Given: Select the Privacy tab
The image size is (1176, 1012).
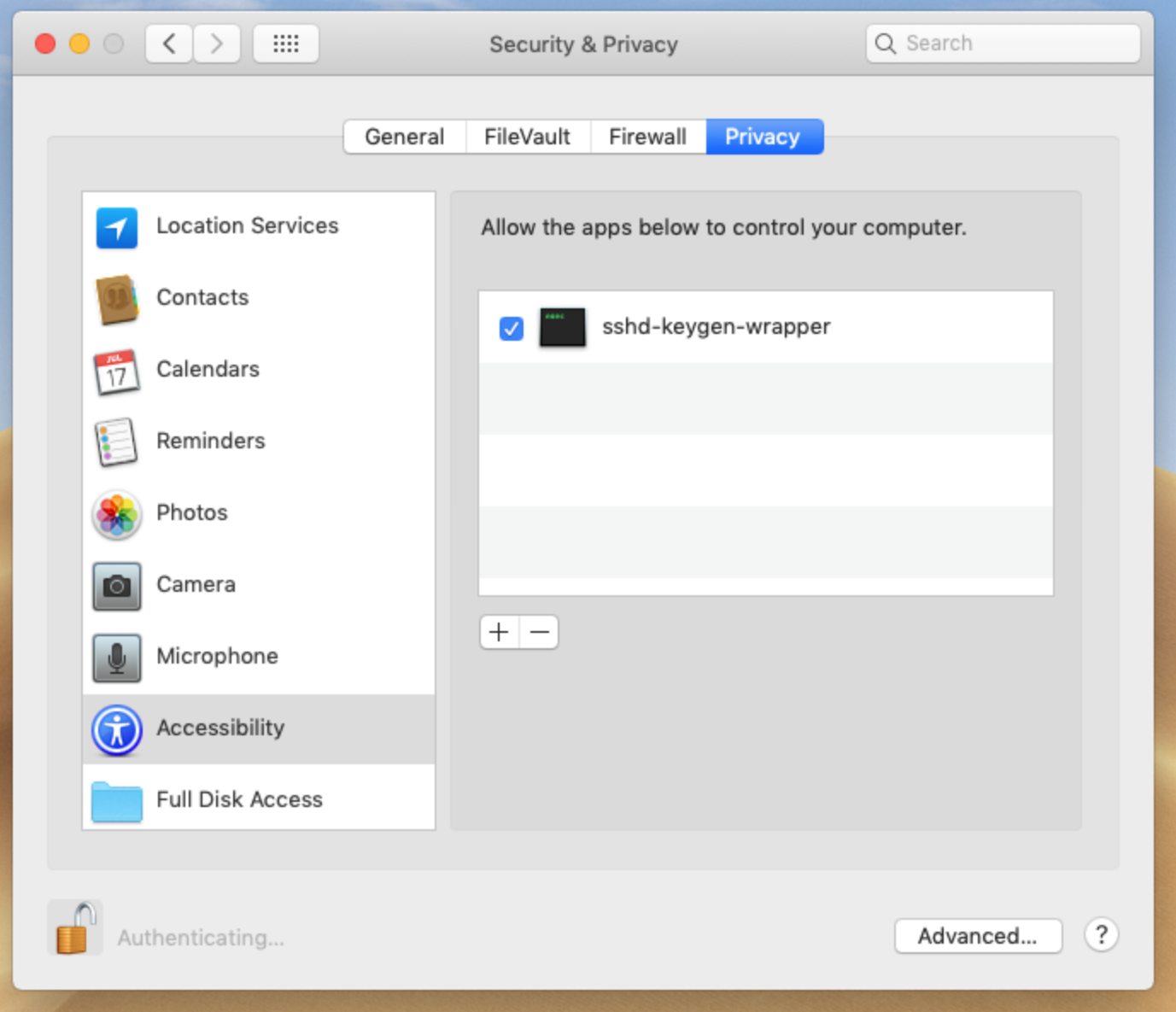Looking at the screenshot, I should pos(764,137).
